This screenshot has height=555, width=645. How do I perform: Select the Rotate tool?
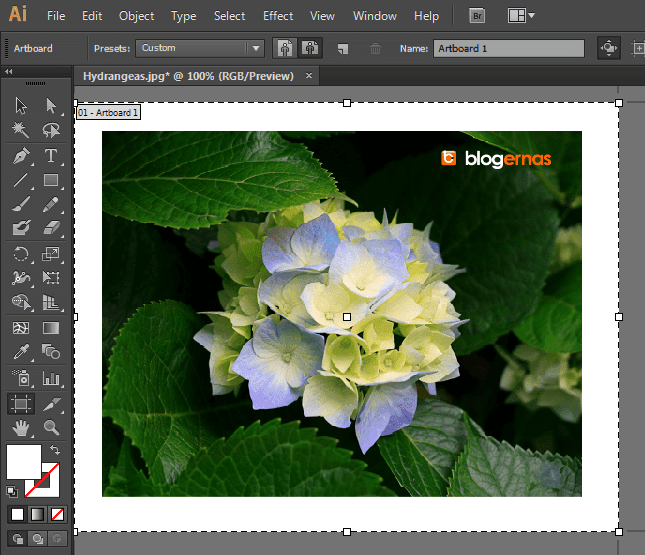pos(21,253)
